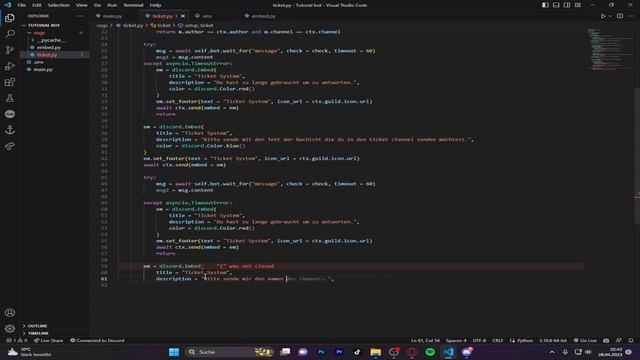Open the Source Control view
This screenshot has width=640, height=360.
point(10,50)
